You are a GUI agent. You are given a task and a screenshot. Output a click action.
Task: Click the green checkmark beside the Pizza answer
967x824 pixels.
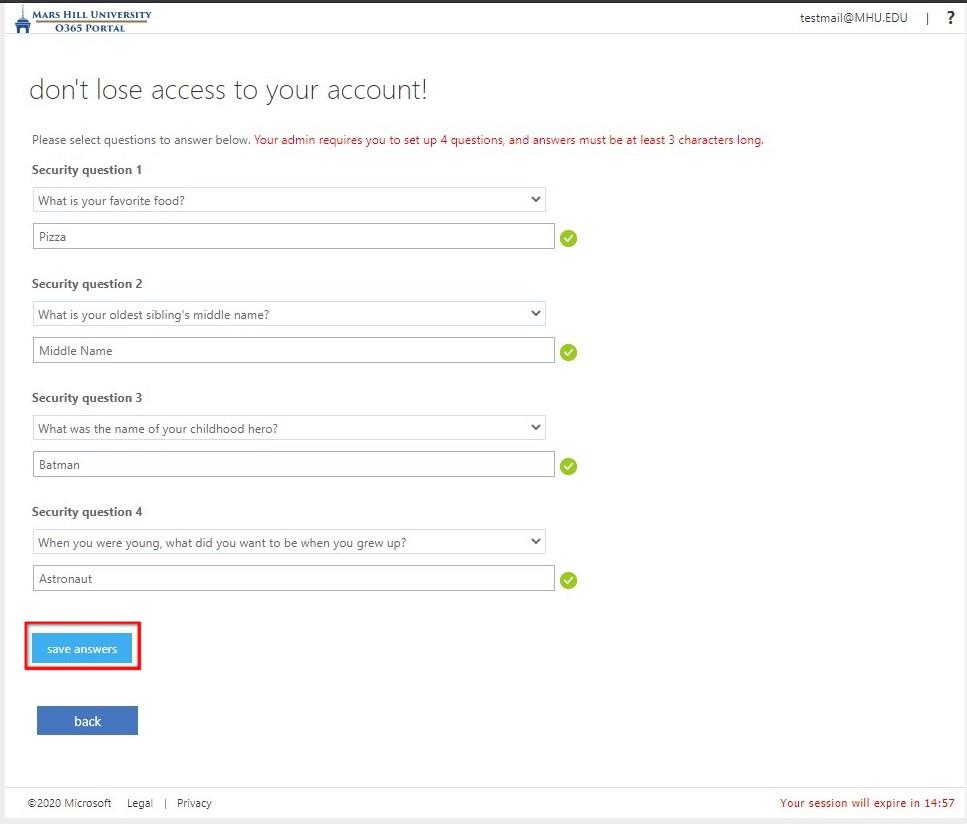568,238
